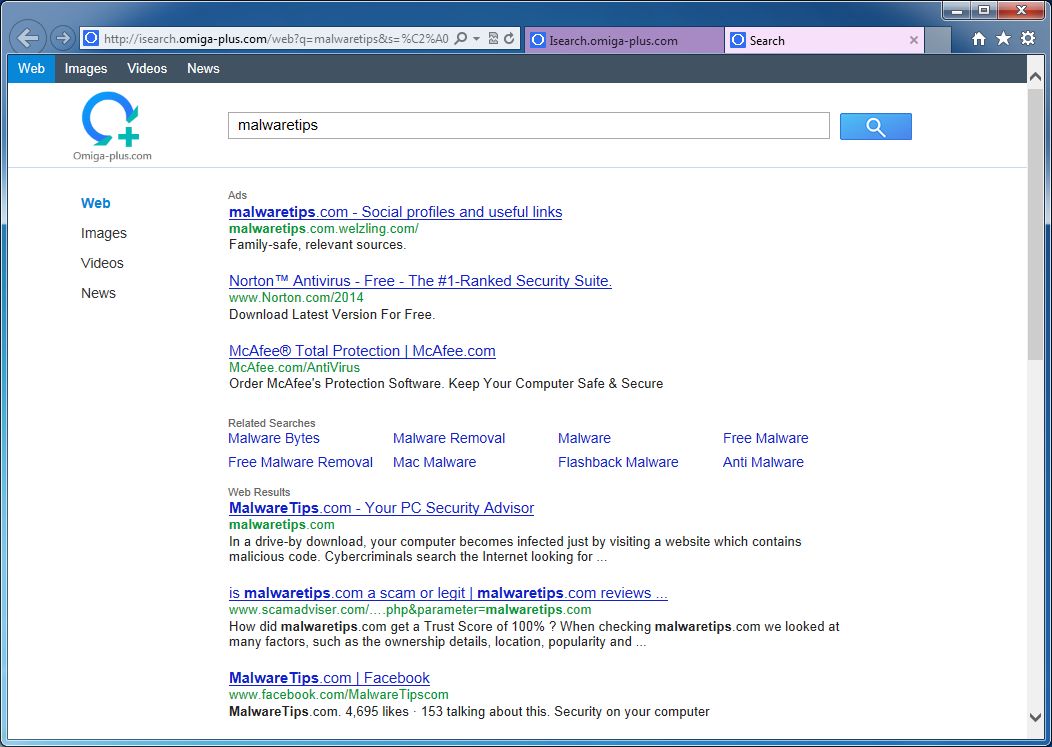Click the Mac Malware related search
This screenshot has width=1052, height=747.
tap(435, 462)
